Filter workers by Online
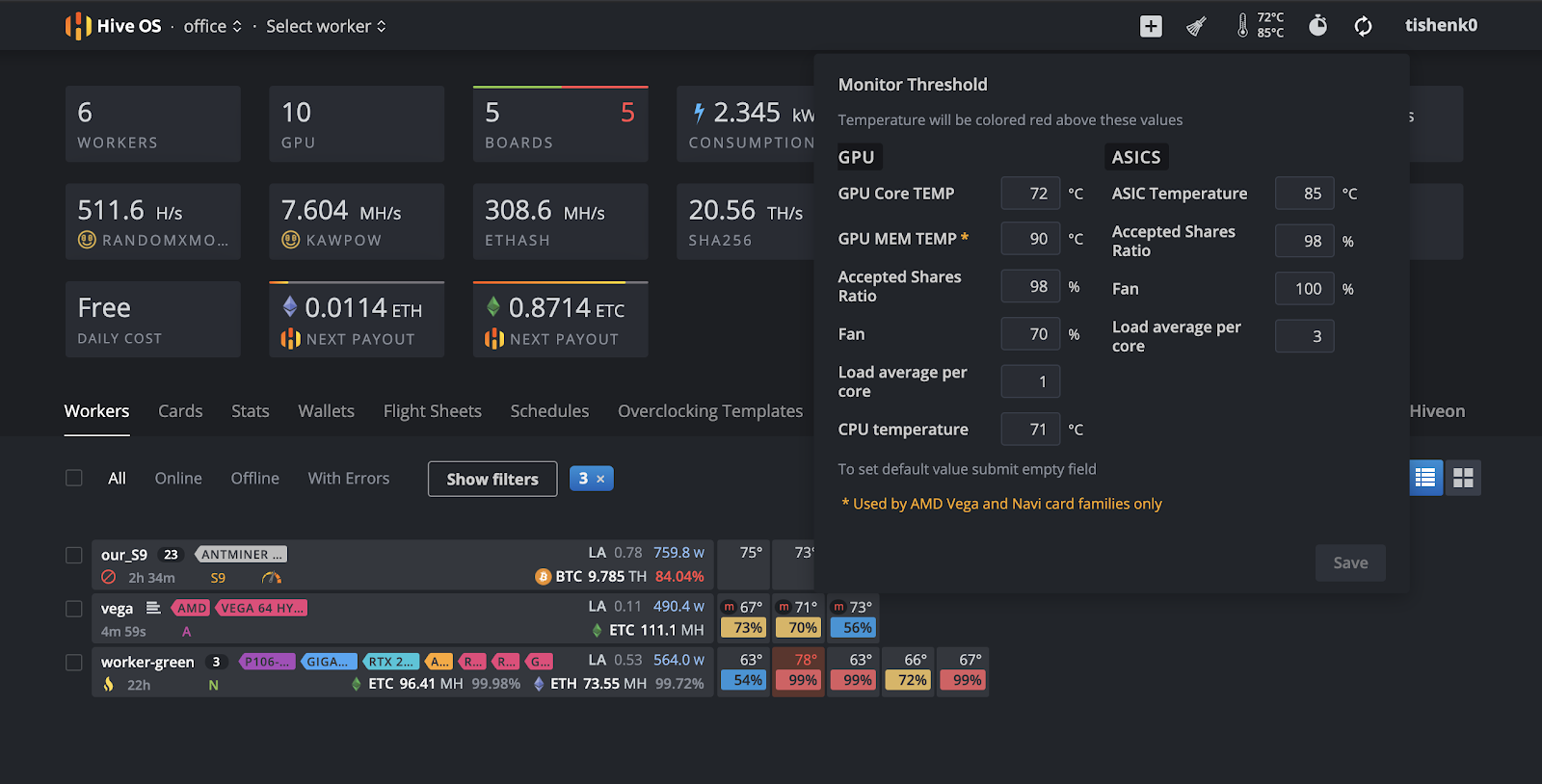1542x784 pixels. pos(178,479)
